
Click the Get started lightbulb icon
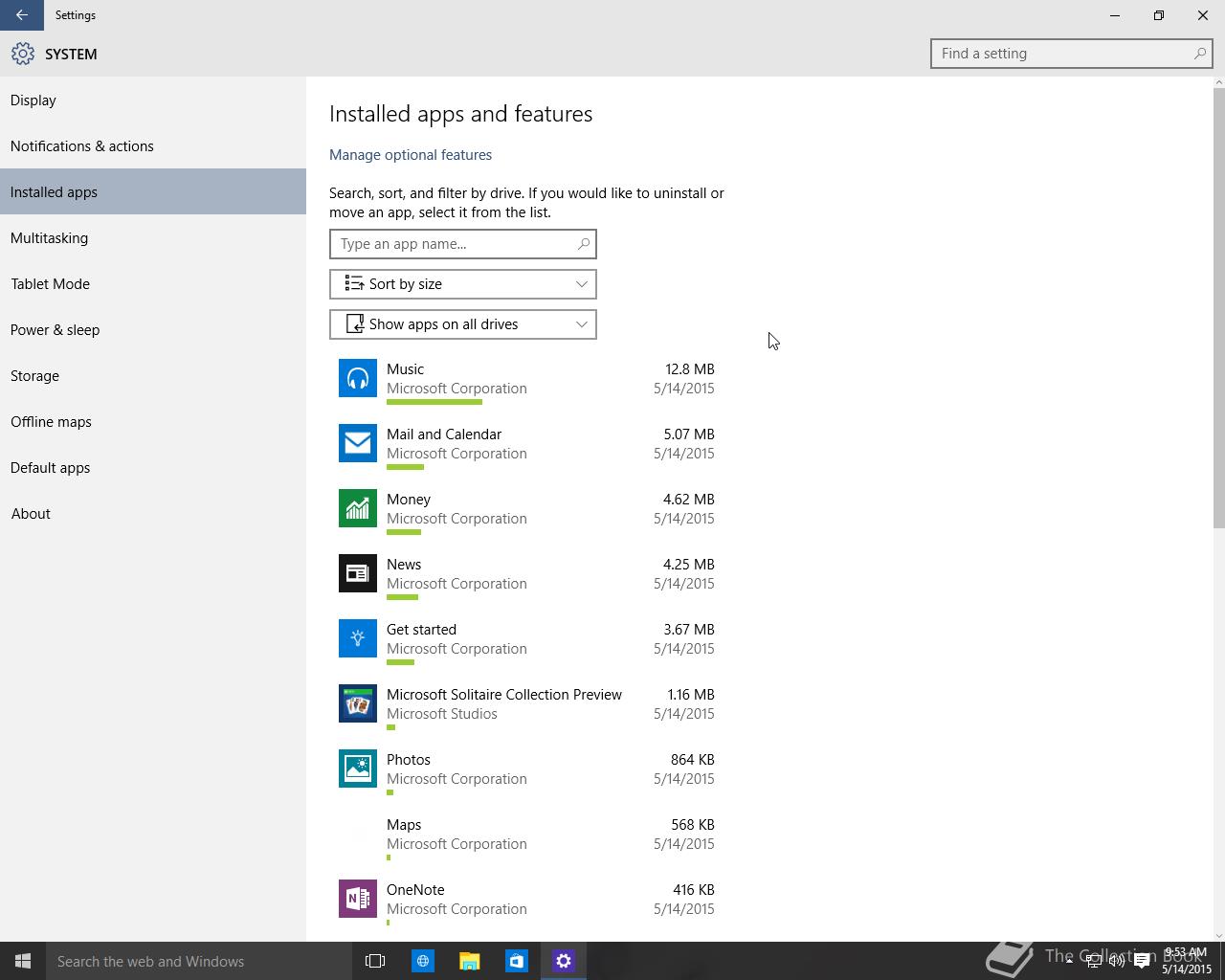358,638
